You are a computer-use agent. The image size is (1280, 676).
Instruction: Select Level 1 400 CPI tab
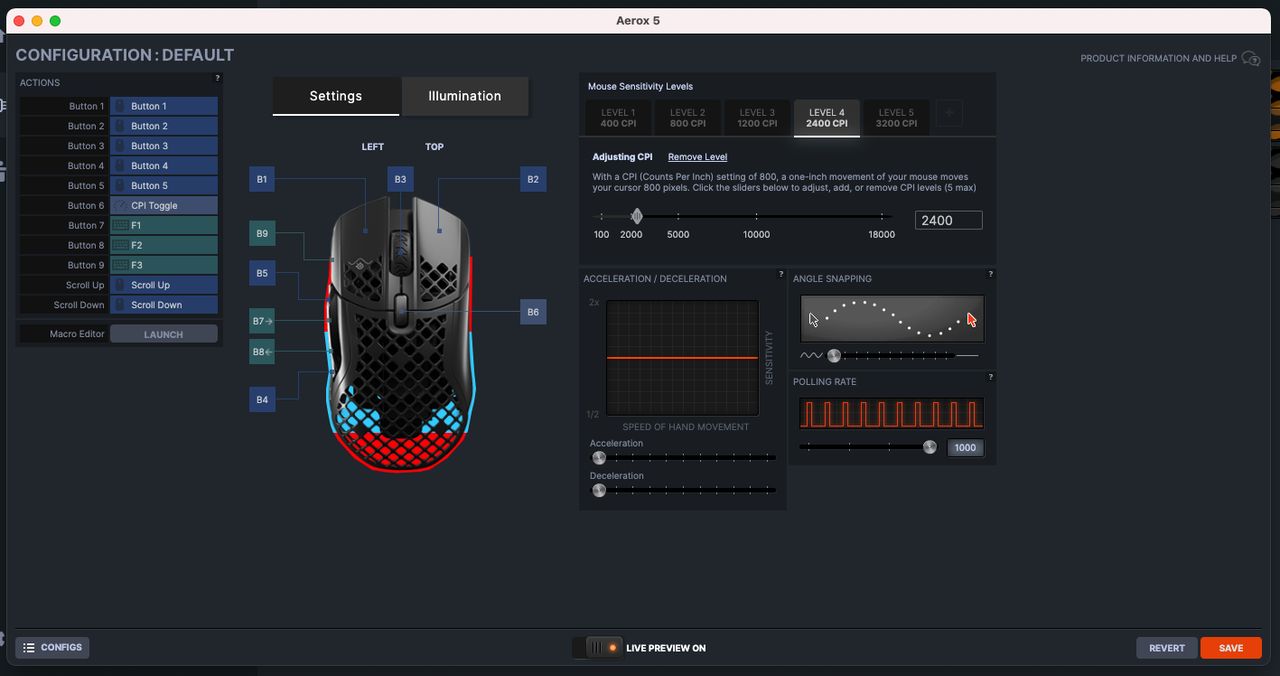point(618,118)
